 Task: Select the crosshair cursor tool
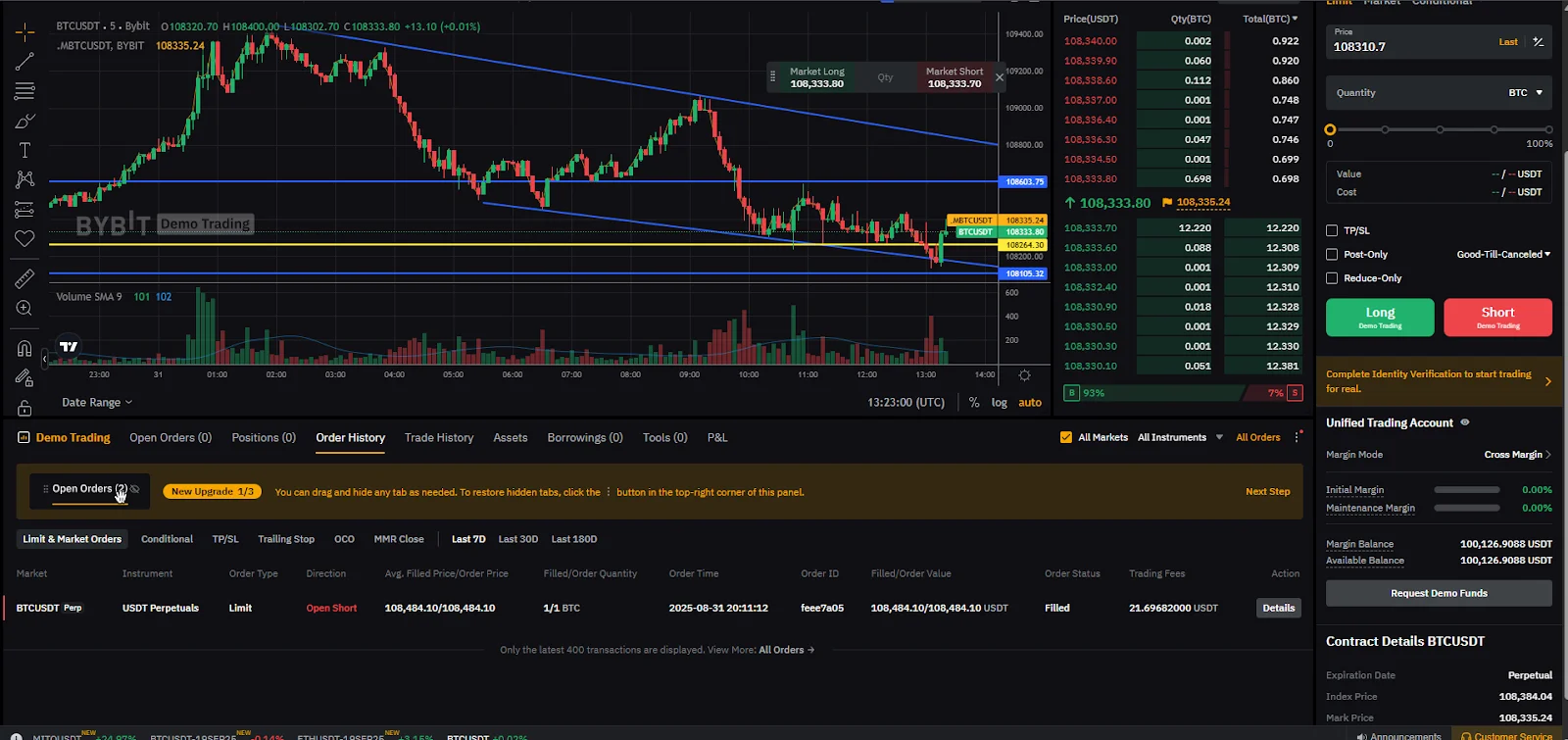[24, 32]
